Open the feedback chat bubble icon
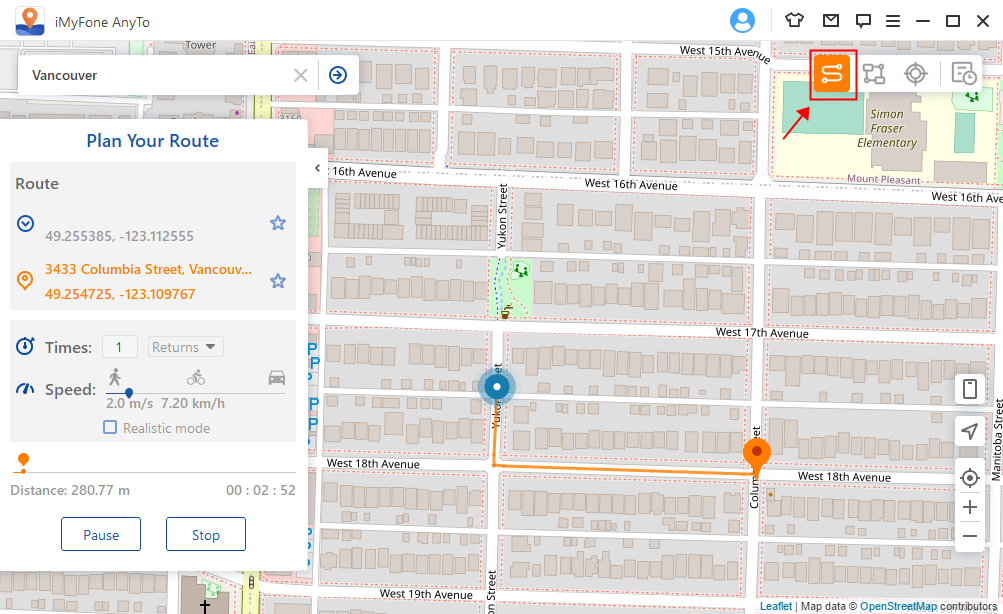The image size is (1003, 614). point(863,20)
